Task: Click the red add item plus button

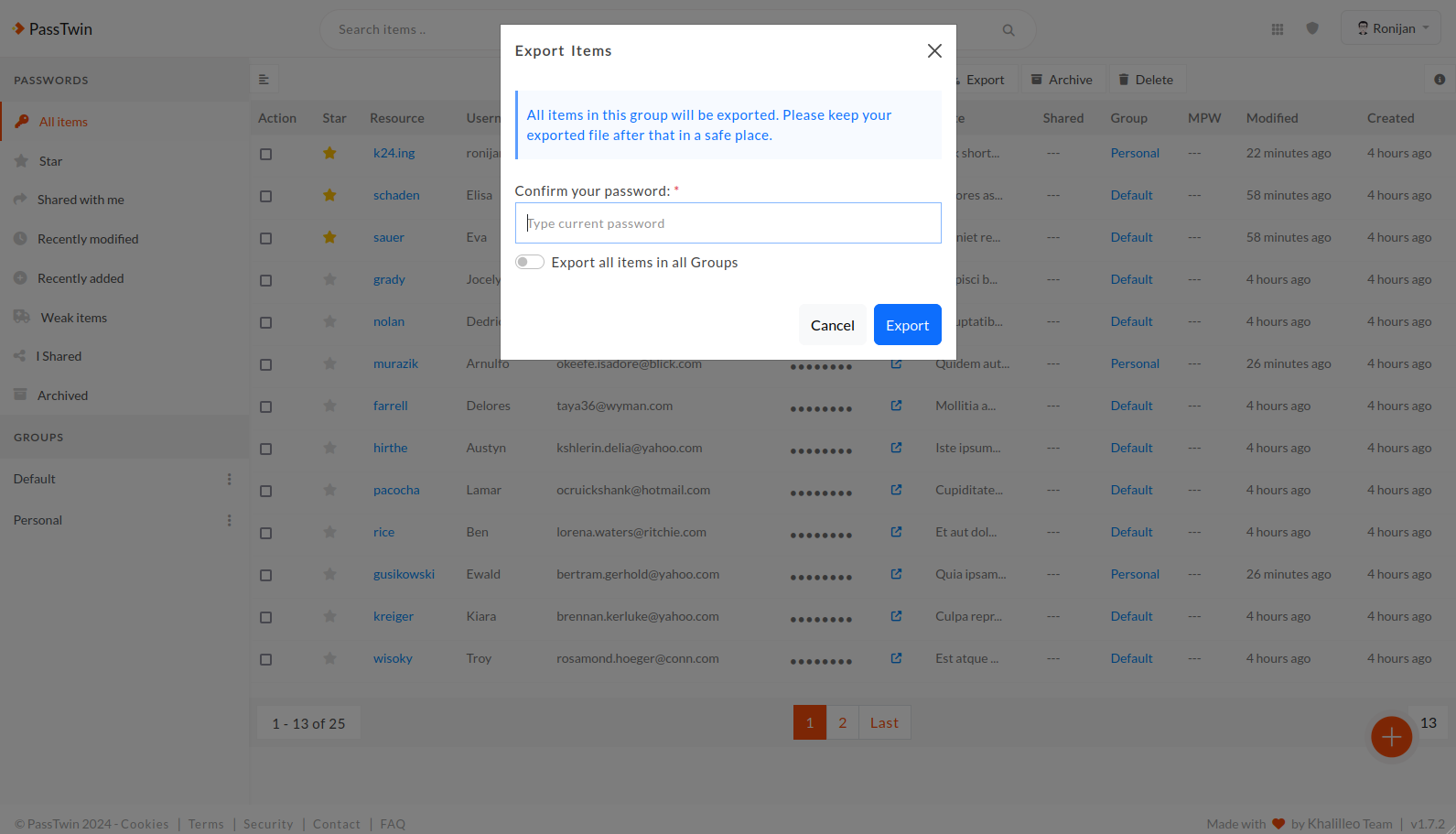Action: click(x=1391, y=737)
